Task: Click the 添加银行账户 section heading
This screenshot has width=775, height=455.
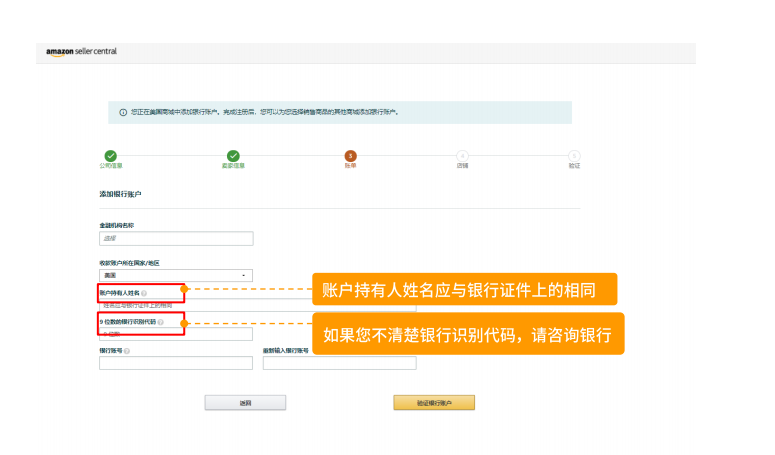Action: click(x=120, y=194)
